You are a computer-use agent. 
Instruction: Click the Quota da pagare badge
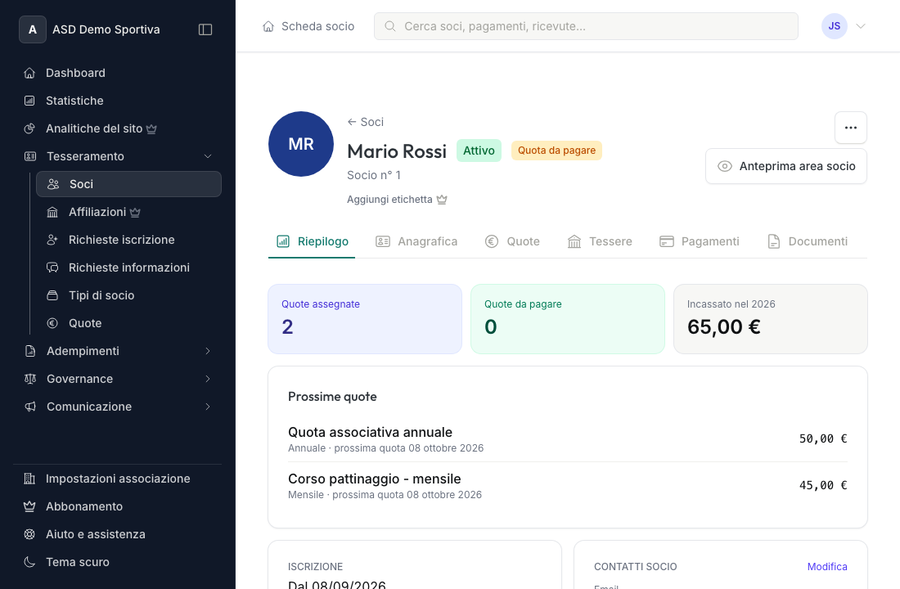click(x=556, y=150)
